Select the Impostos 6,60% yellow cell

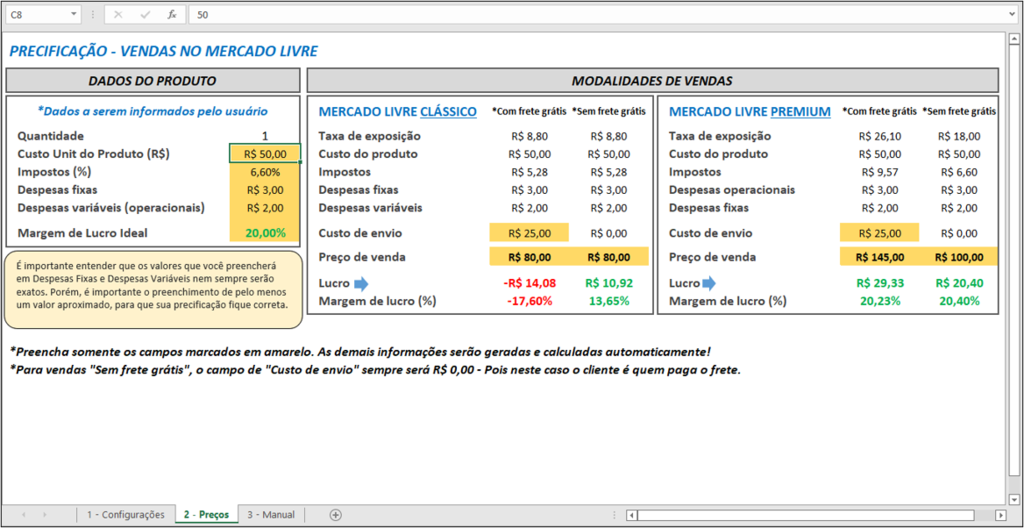point(265,173)
